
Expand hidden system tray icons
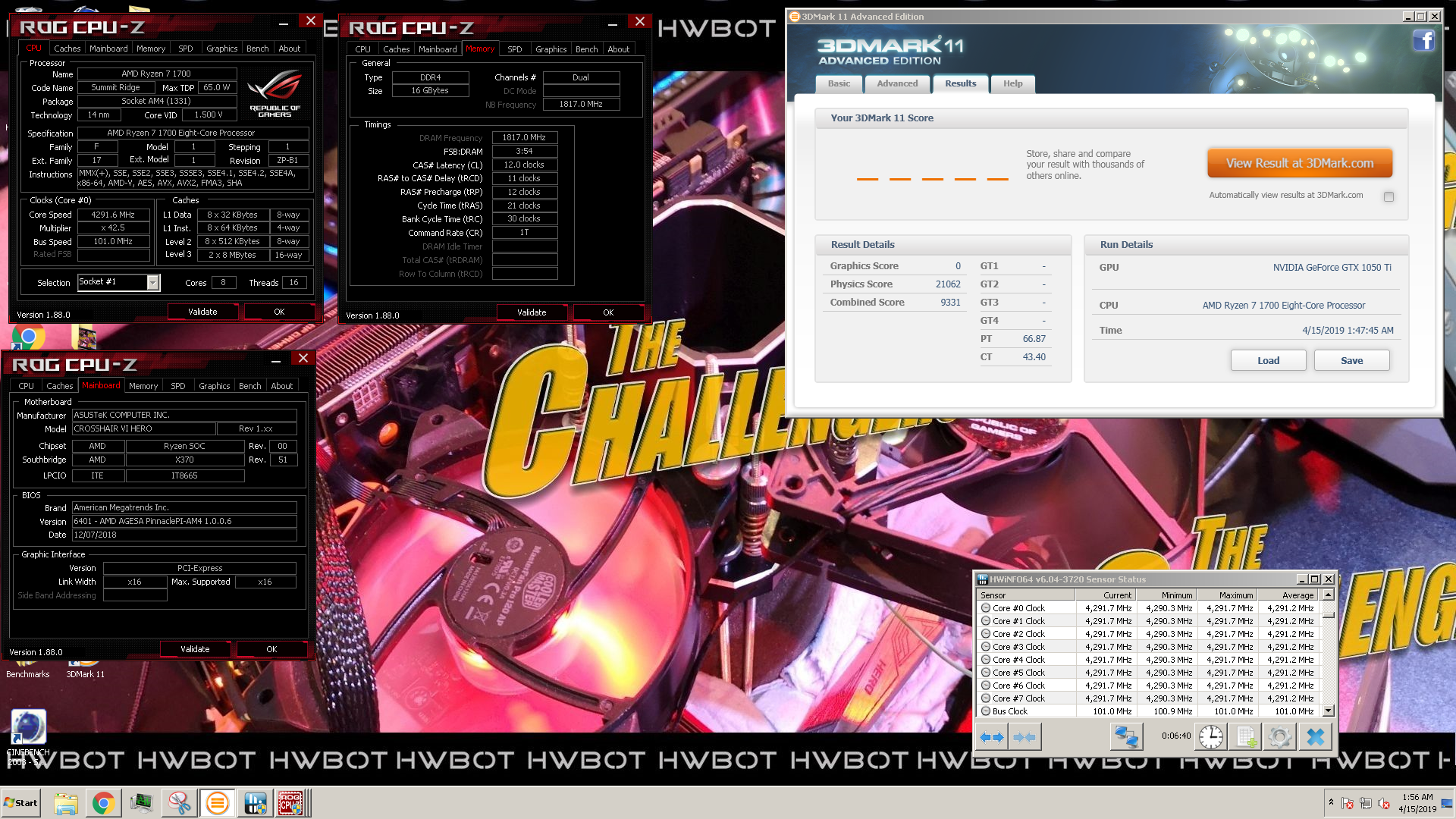pyautogui.click(x=1330, y=802)
